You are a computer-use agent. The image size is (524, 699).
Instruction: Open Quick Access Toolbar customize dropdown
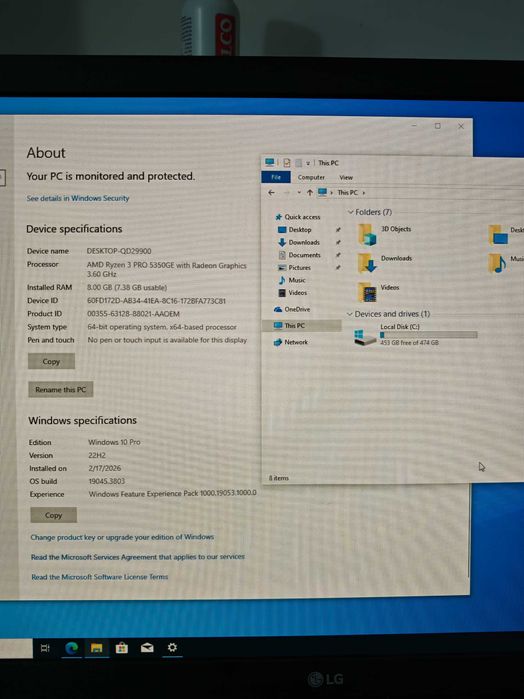click(x=308, y=163)
